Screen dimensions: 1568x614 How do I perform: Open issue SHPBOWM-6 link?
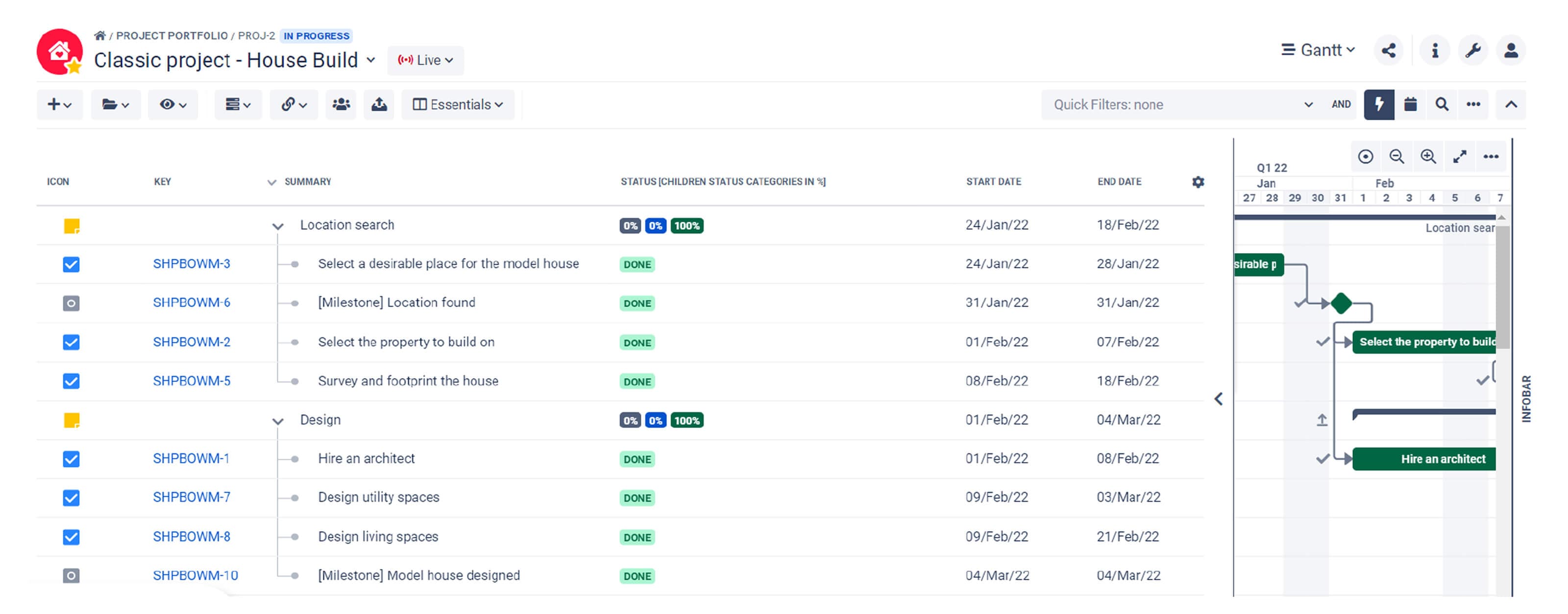(191, 303)
